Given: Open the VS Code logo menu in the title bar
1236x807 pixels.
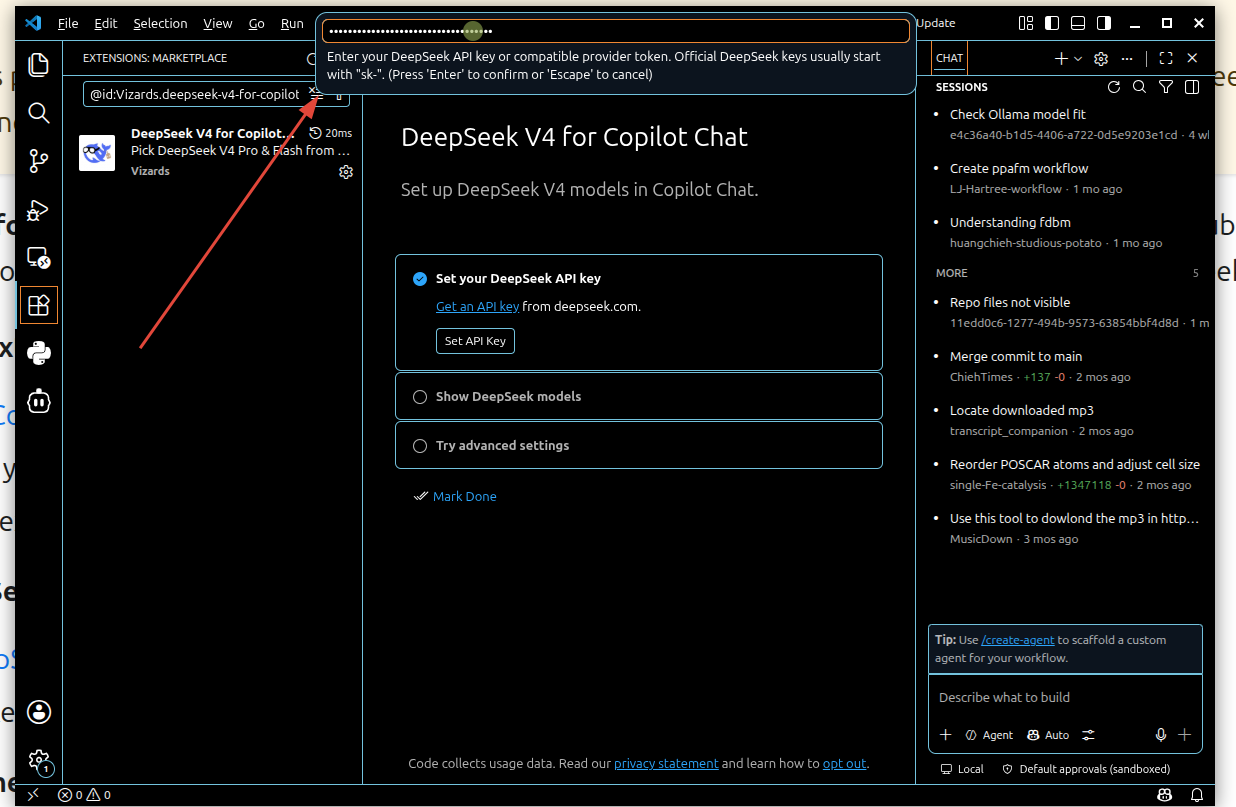Looking at the screenshot, I should point(32,23).
